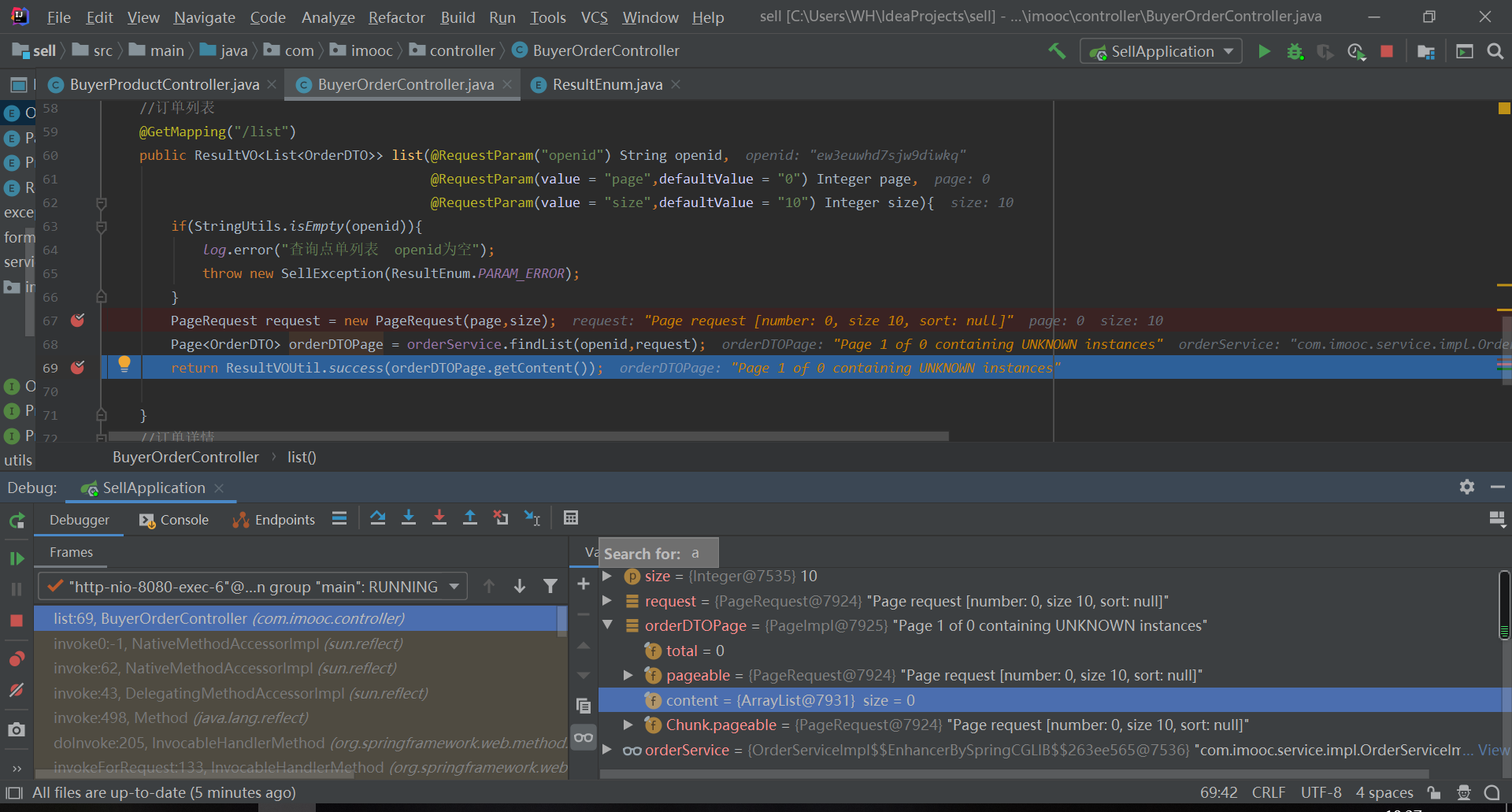The image size is (1512, 812).
Task: Collapse the orderDTOPage variable node
Action: click(x=608, y=625)
